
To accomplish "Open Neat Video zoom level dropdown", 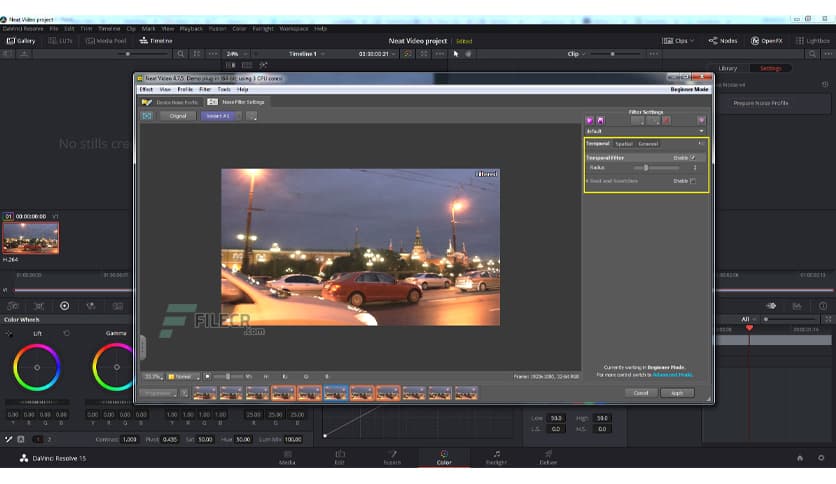I will 153,376.
